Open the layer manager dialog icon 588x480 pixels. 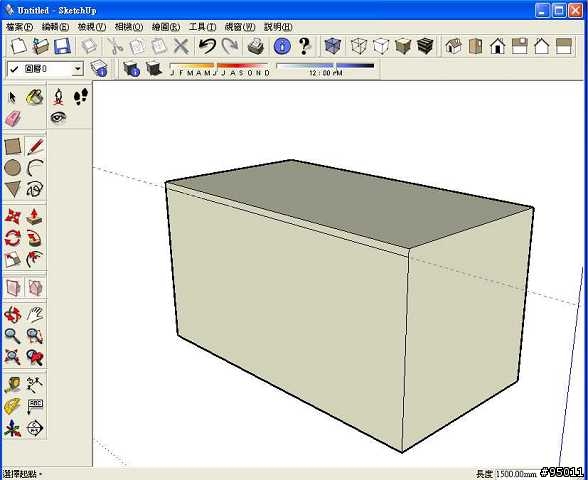99,69
